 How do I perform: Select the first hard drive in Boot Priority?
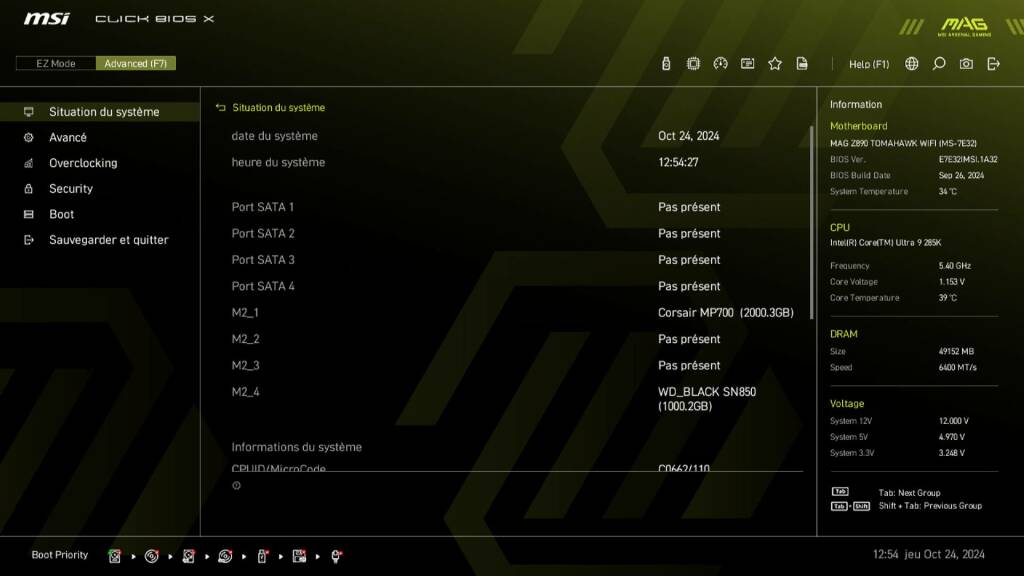click(115, 556)
